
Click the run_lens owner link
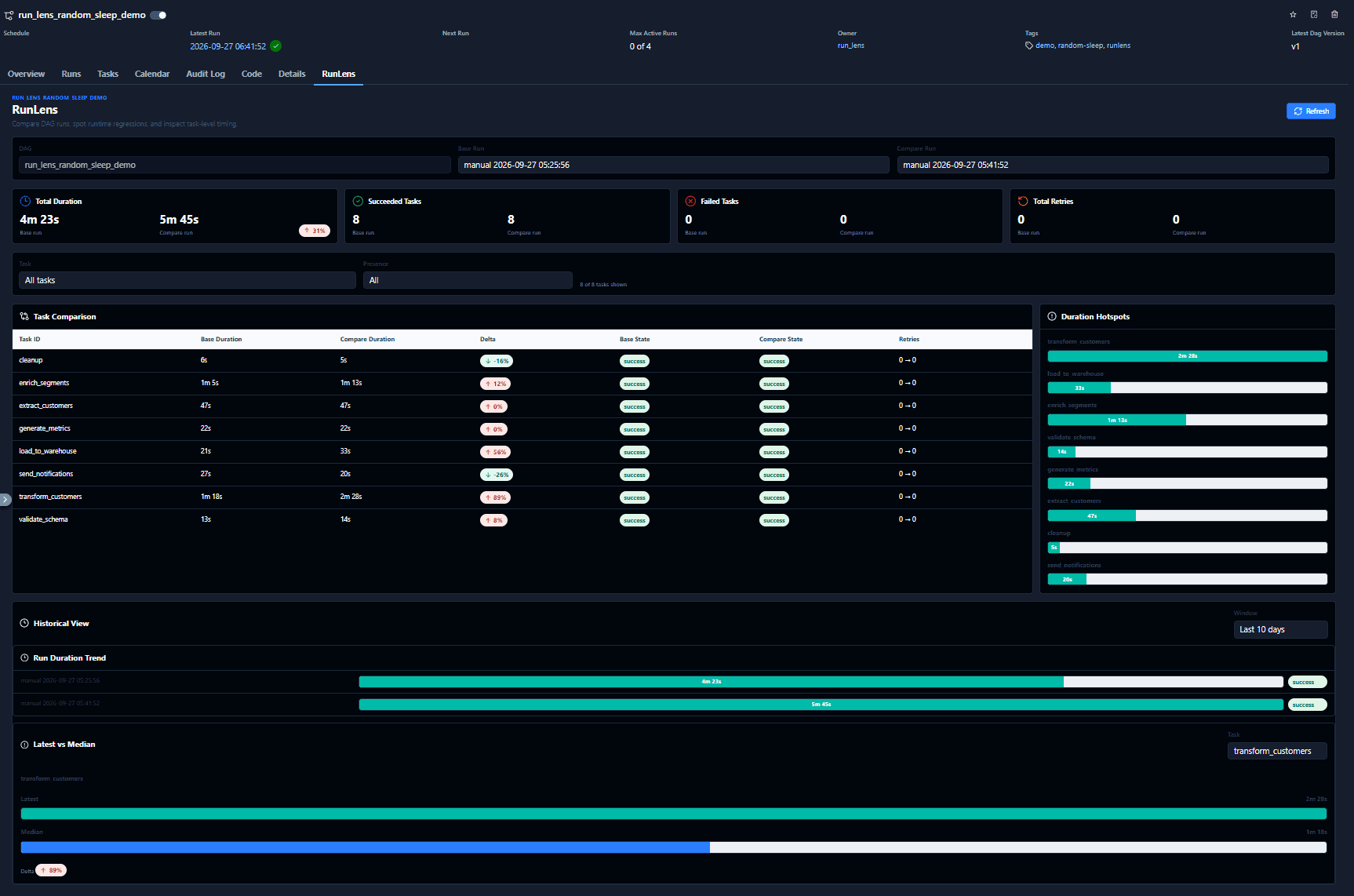tap(850, 46)
